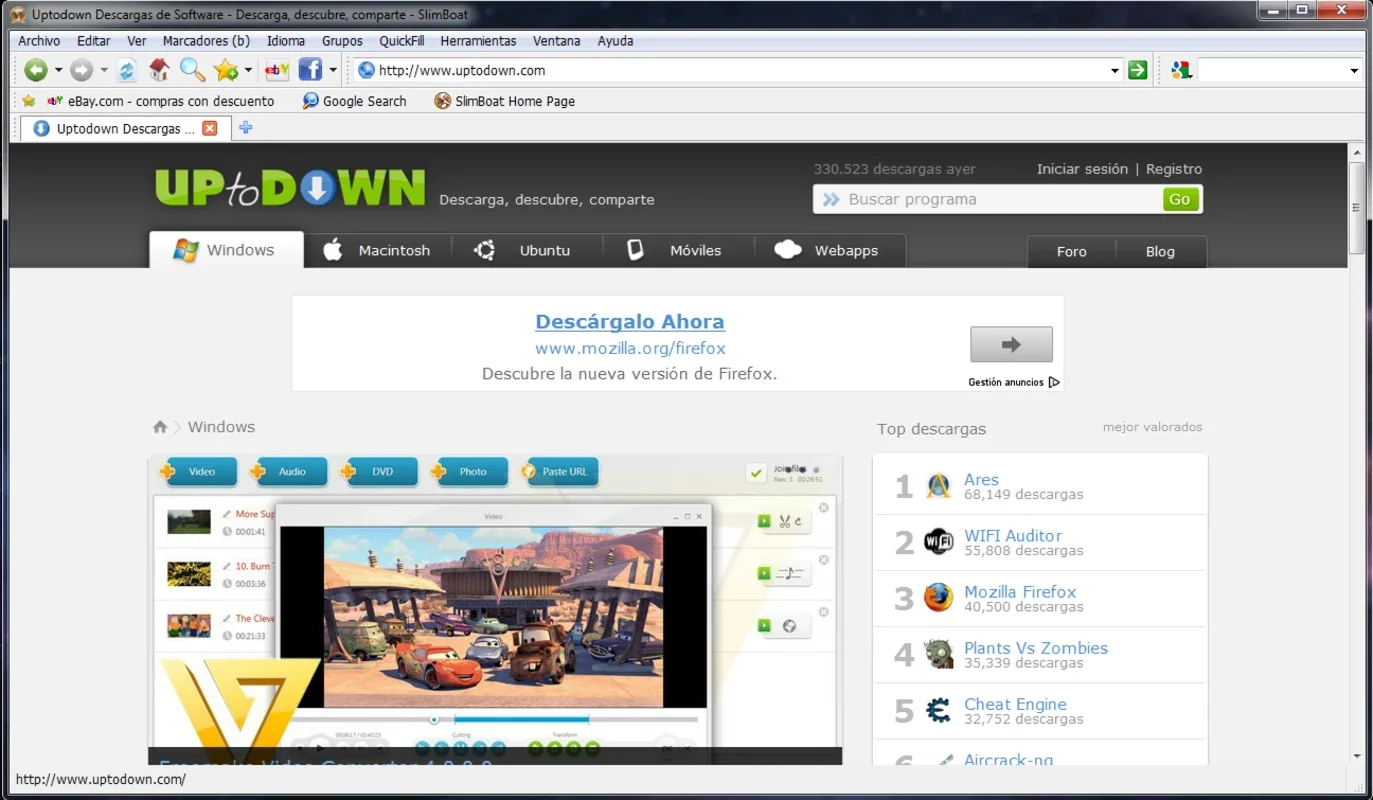Open the forward button history dropdown arrow
Screen dimensions: 1373x800
(104, 70)
